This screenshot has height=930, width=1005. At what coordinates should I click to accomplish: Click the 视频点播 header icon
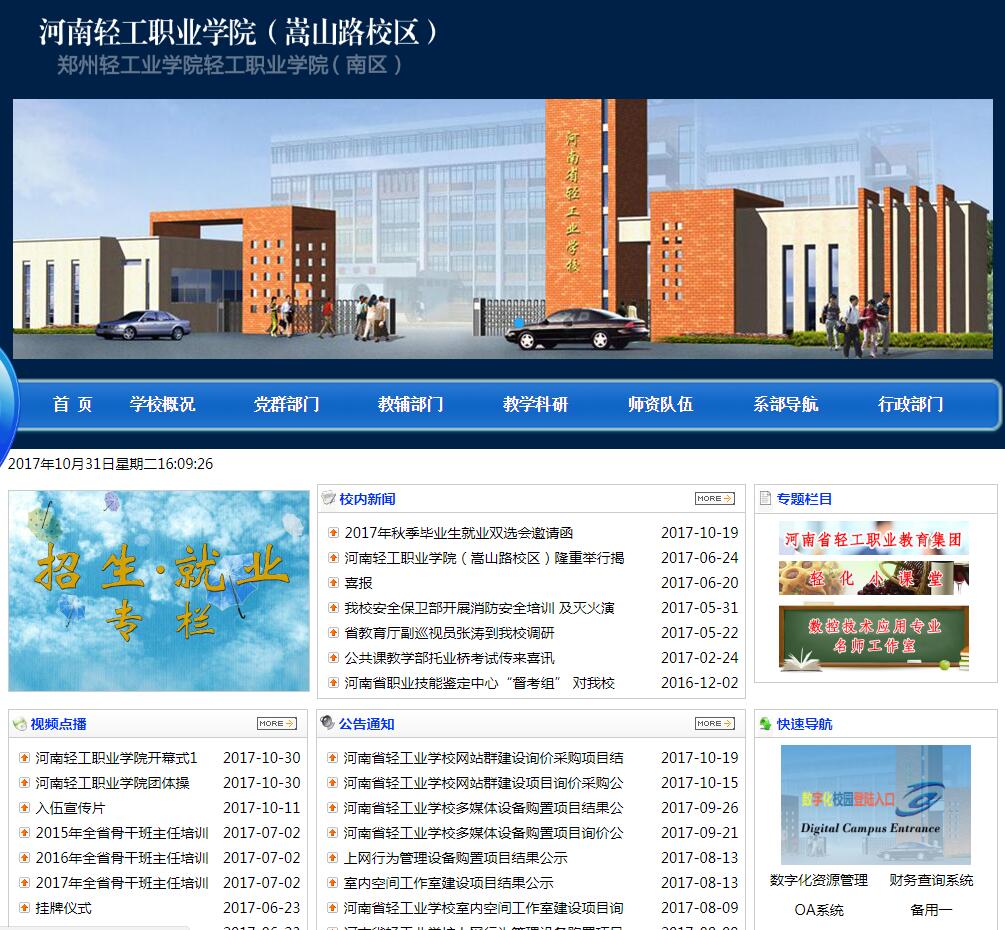point(20,724)
